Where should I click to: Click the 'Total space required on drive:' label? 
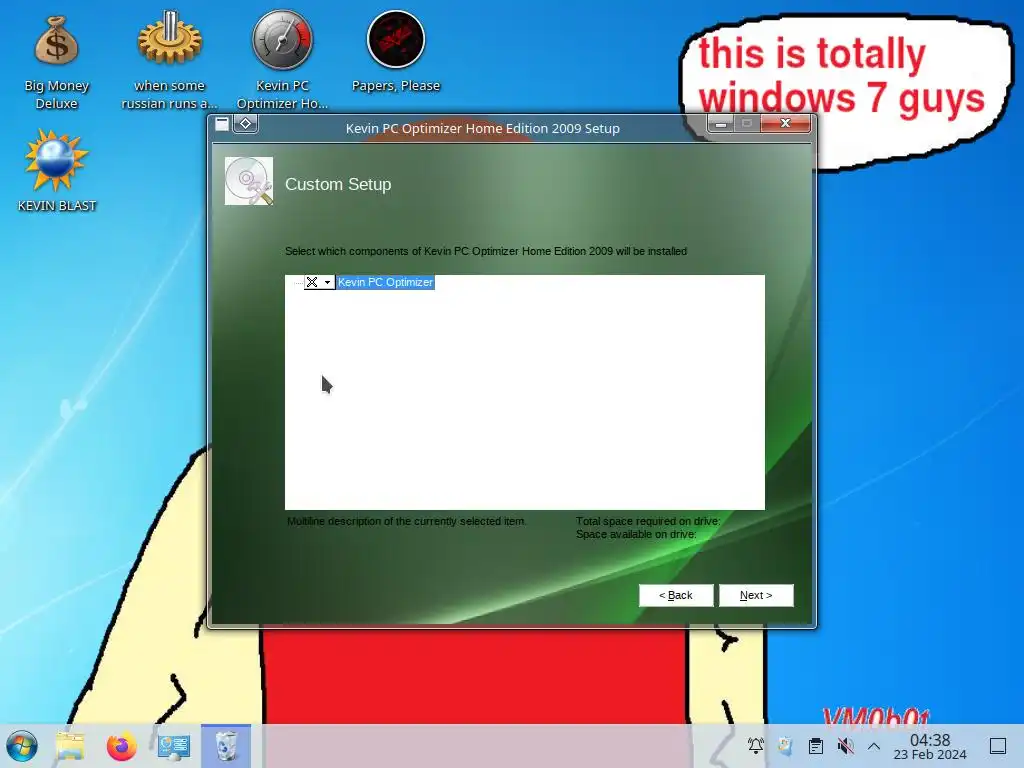(648, 521)
